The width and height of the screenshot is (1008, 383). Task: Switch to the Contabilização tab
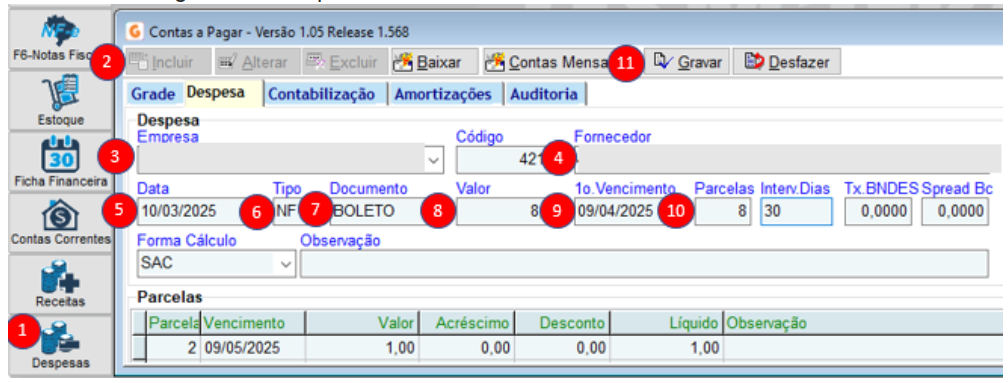(321, 94)
